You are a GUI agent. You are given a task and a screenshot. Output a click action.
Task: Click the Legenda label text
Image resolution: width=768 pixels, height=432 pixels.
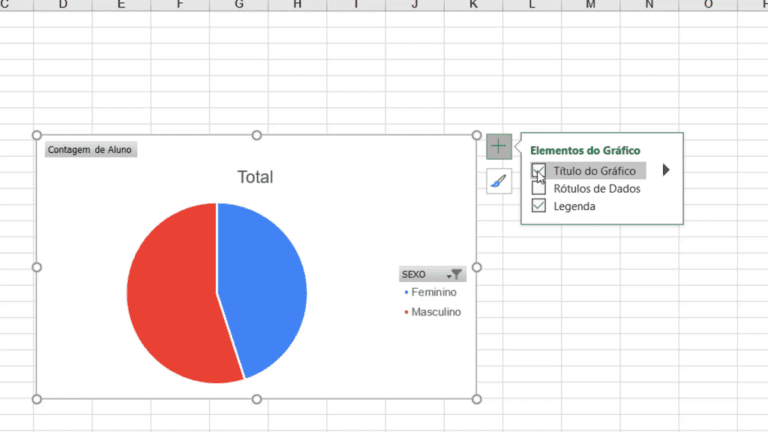[x=575, y=206]
